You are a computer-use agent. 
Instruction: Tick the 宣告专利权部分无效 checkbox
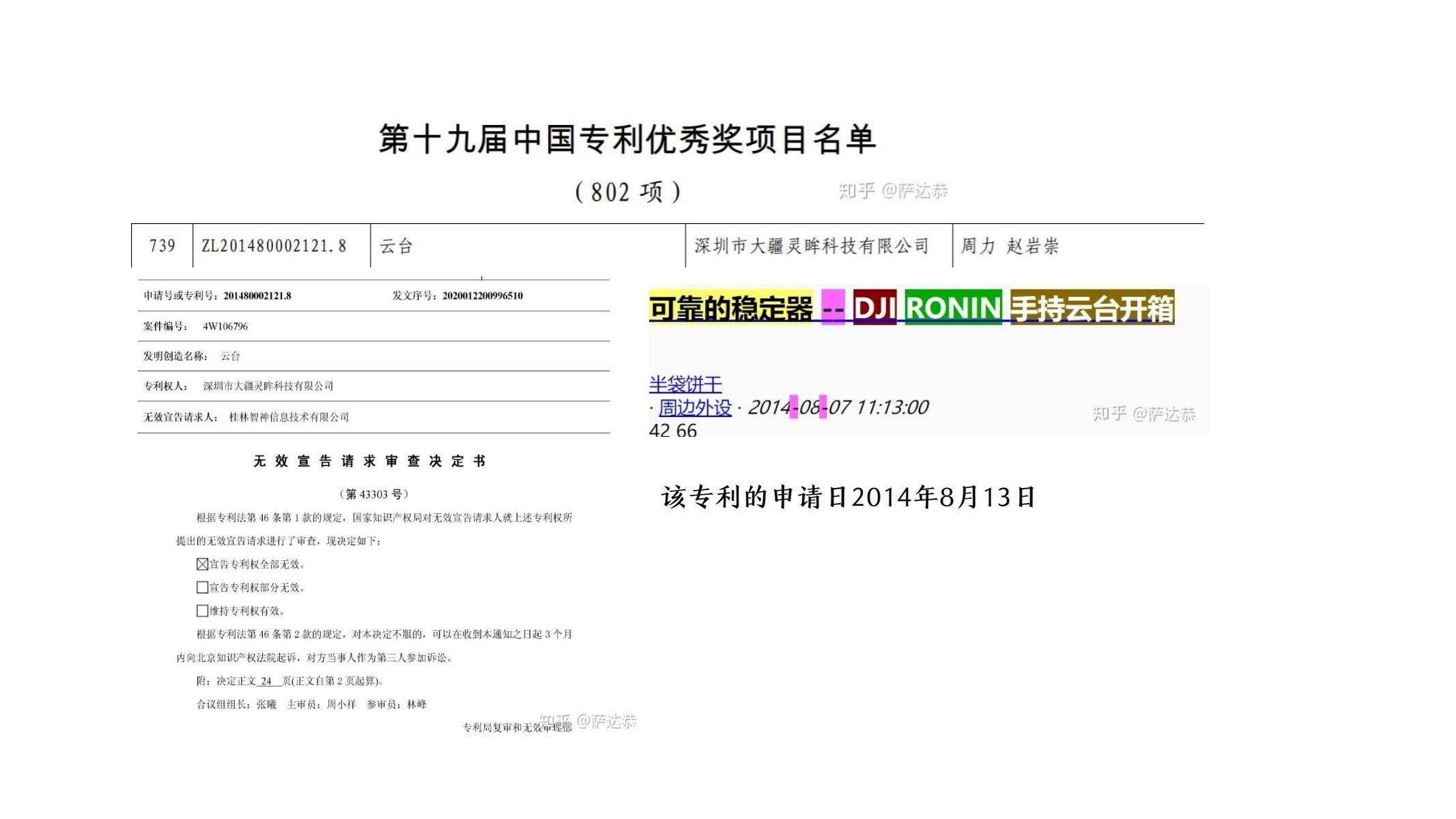coord(202,587)
